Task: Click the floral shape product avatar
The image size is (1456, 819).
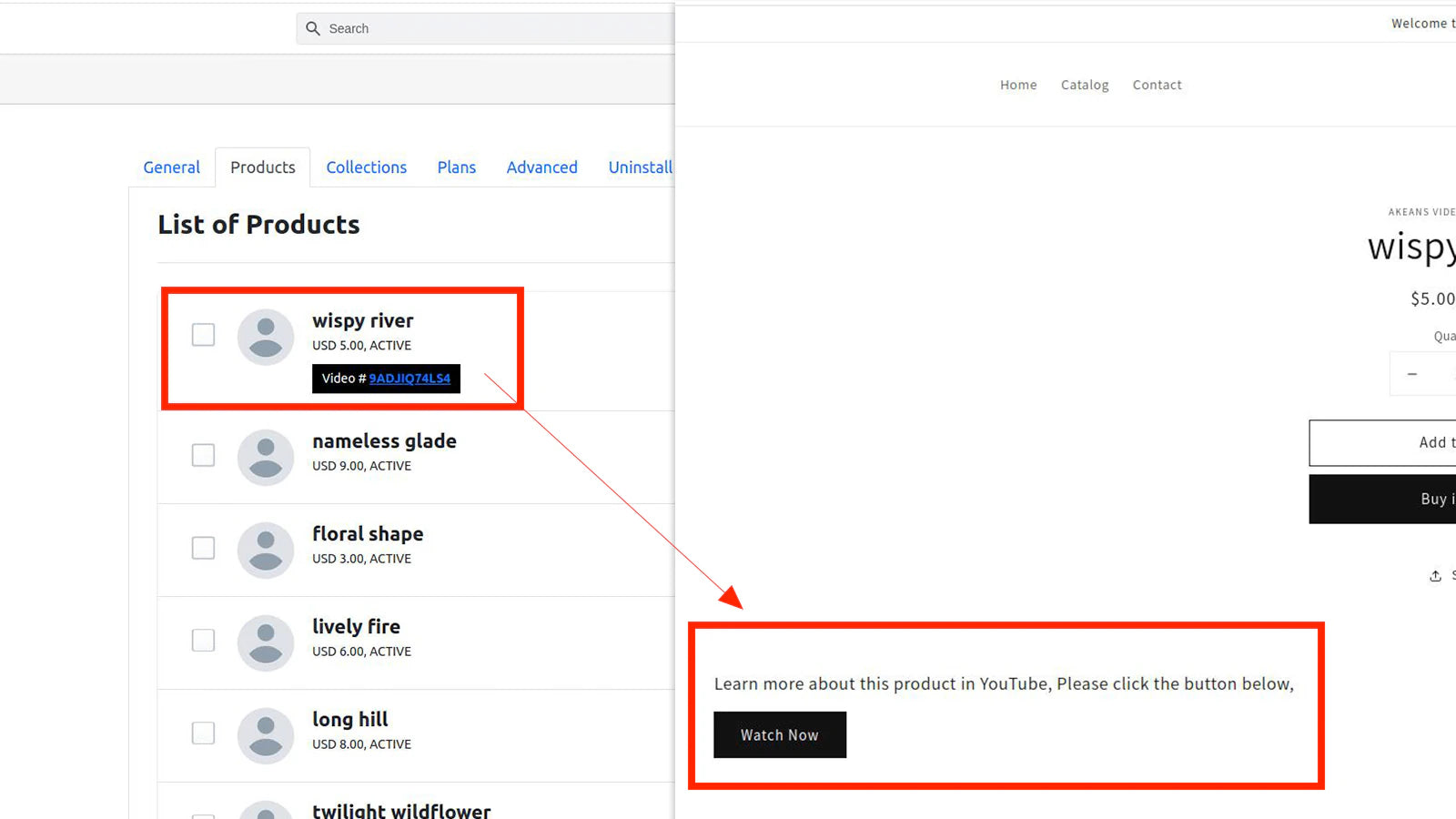Action: (266, 550)
